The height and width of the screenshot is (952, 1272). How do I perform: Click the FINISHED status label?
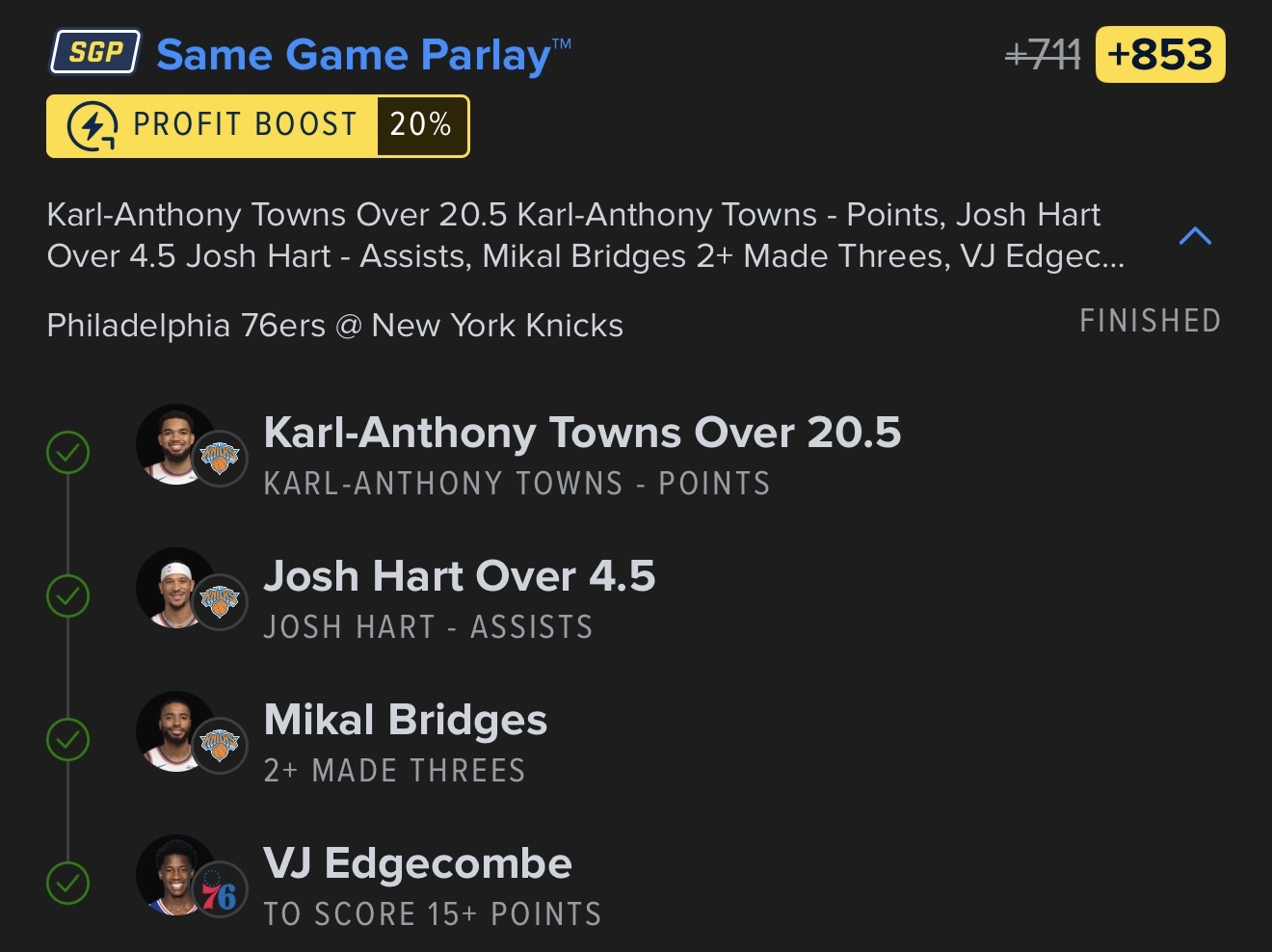point(1150,321)
